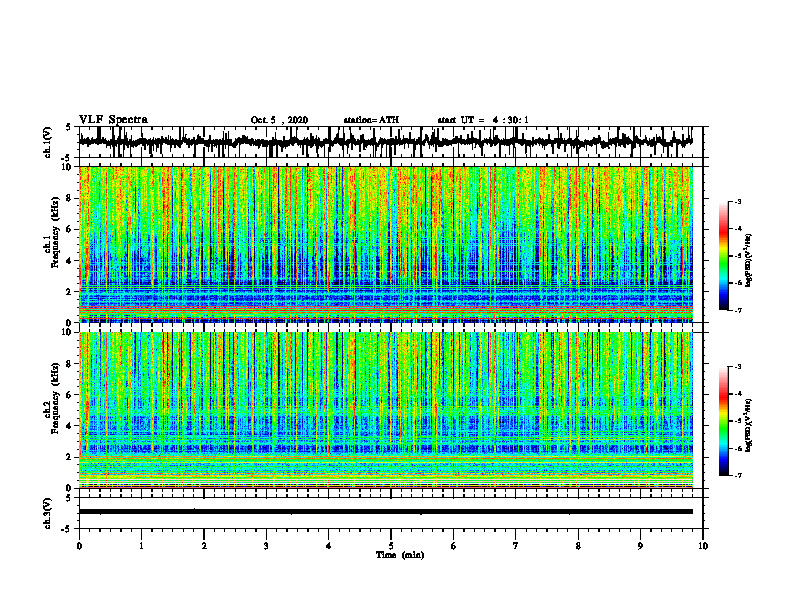Click the "Time (min)" x-axis label
The height and width of the screenshot is (612, 792).
pos(400,555)
